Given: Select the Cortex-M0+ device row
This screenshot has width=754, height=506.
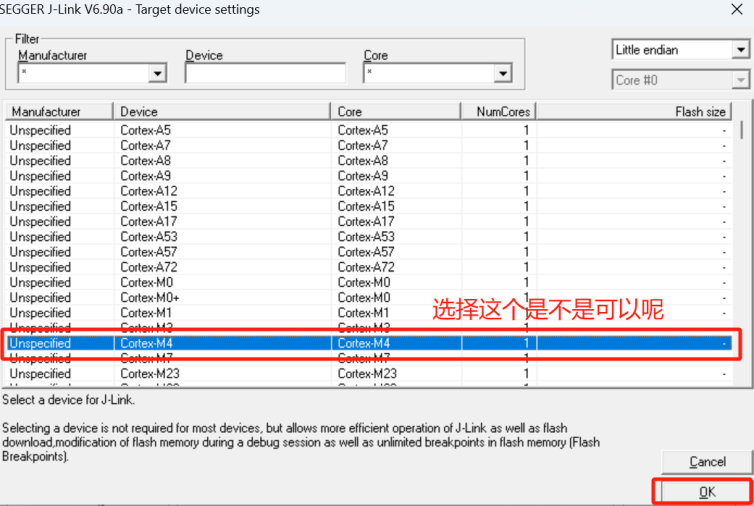Looking at the screenshot, I should (369, 298).
